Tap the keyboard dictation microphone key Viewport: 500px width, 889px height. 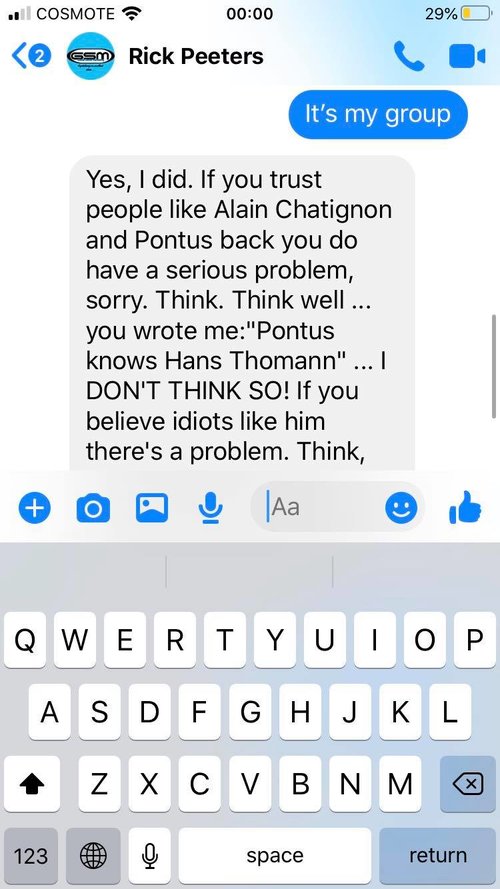(150, 856)
